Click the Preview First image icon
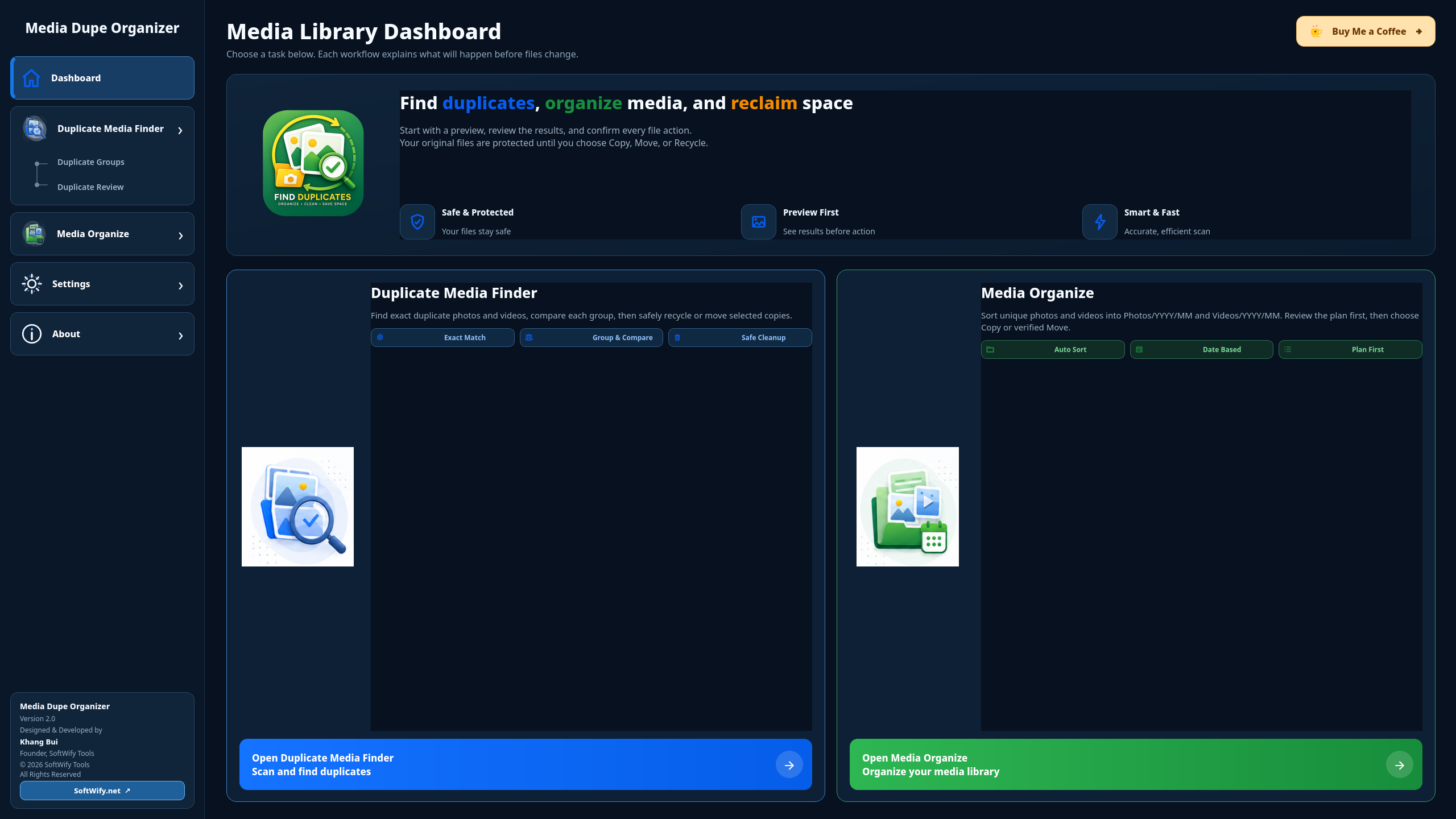This screenshot has width=1456, height=819. point(759,222)
